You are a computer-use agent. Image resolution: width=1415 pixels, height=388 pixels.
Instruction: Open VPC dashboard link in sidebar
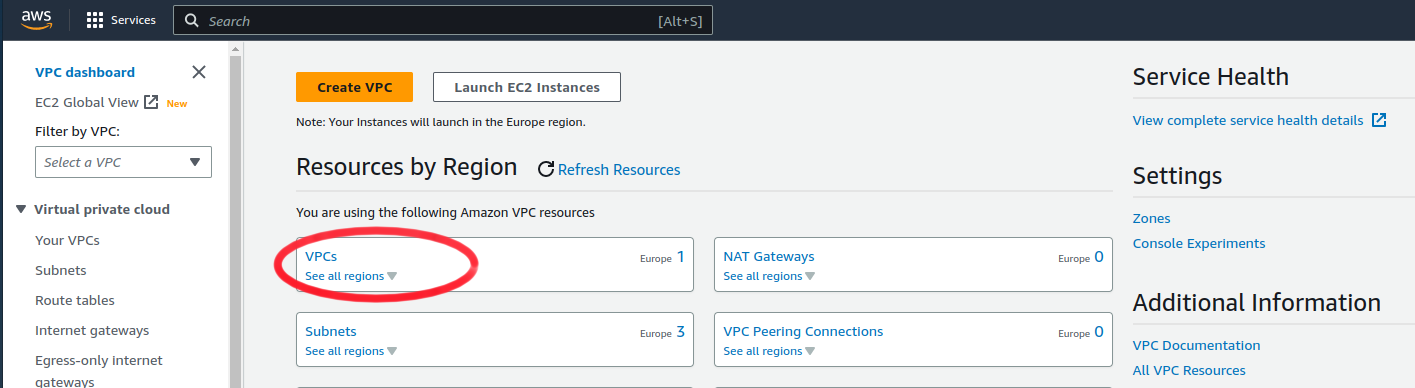85,72
